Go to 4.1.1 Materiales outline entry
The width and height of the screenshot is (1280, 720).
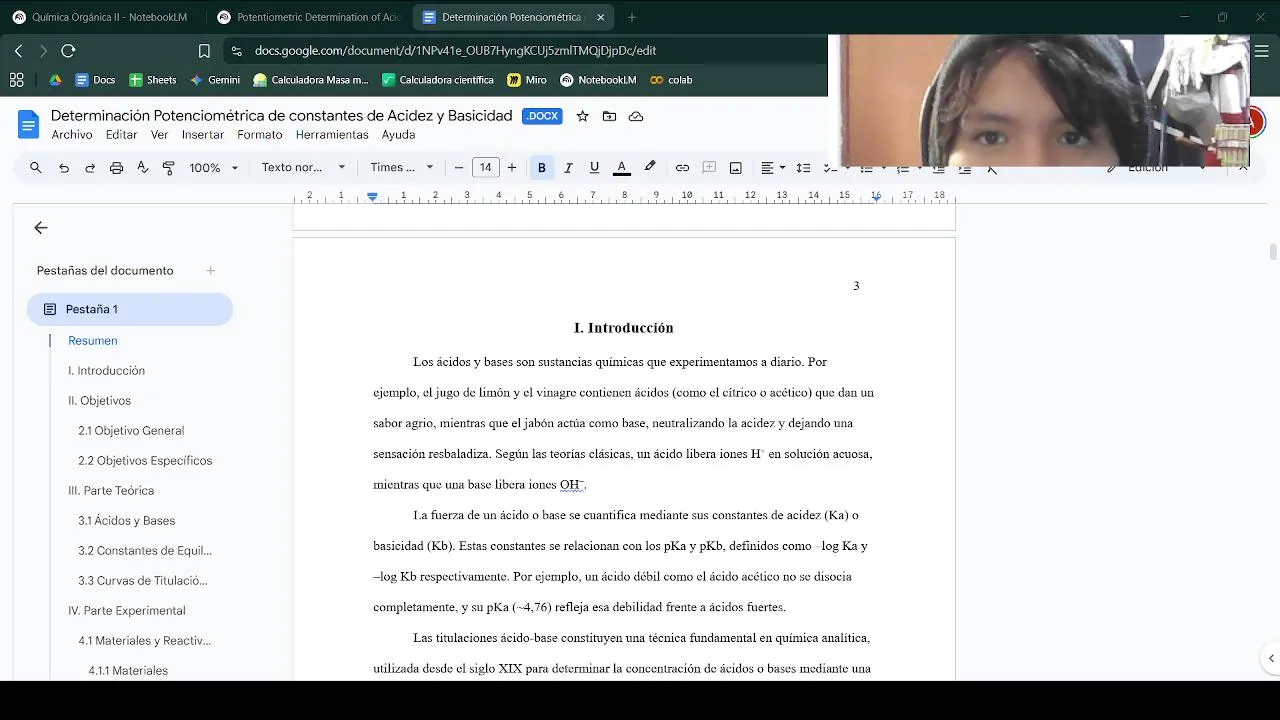[128, 671]
